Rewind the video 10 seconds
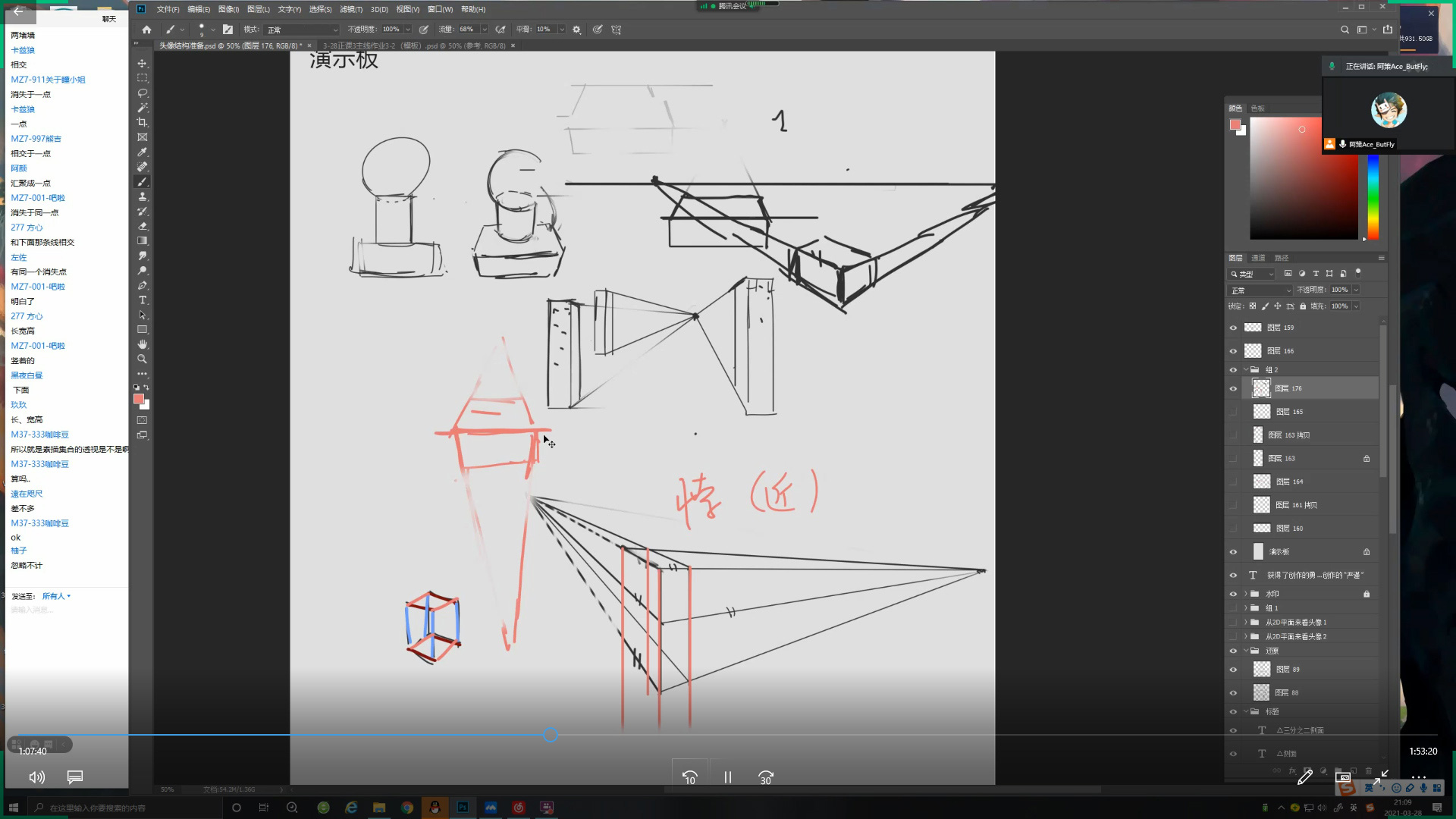The image size is (1456, 819). (x=689, y=777)
